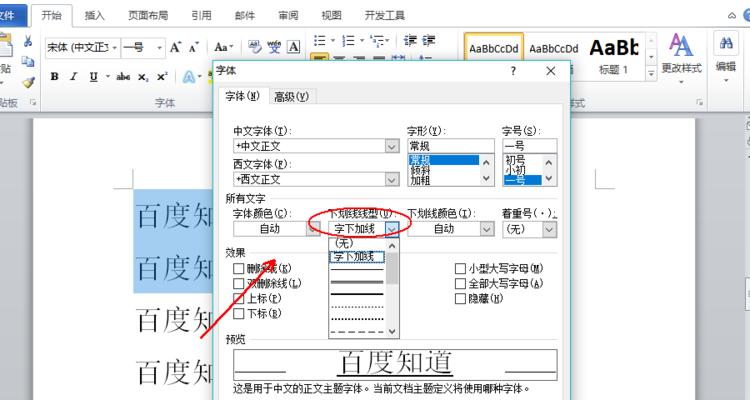The height and width of the screenshot is (400, 750).
Task: Shrink font size with smaller A icon
Action: [194, 47]
